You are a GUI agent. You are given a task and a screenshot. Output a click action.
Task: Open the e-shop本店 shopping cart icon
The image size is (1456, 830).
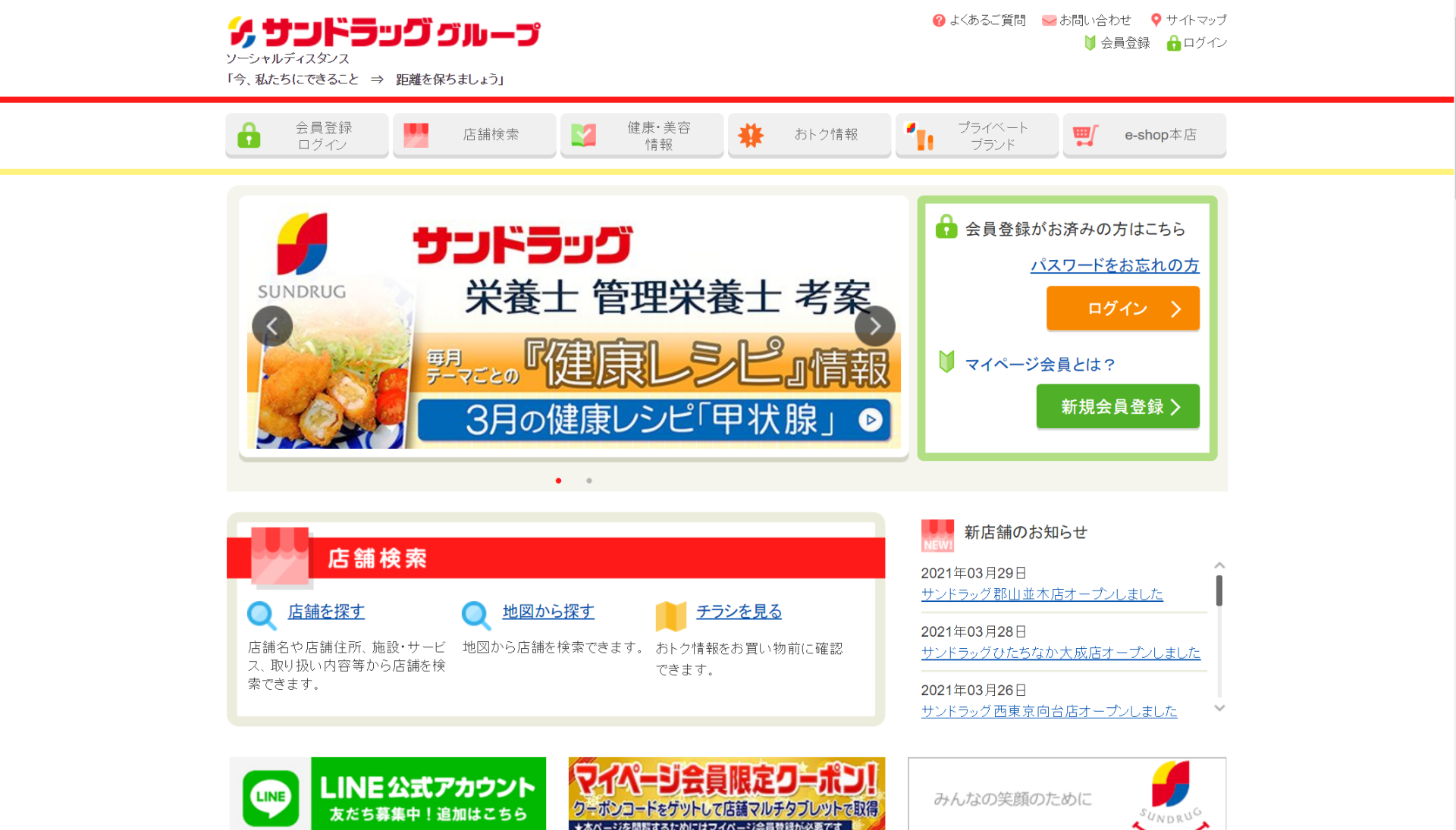(x=1087, y=134)
